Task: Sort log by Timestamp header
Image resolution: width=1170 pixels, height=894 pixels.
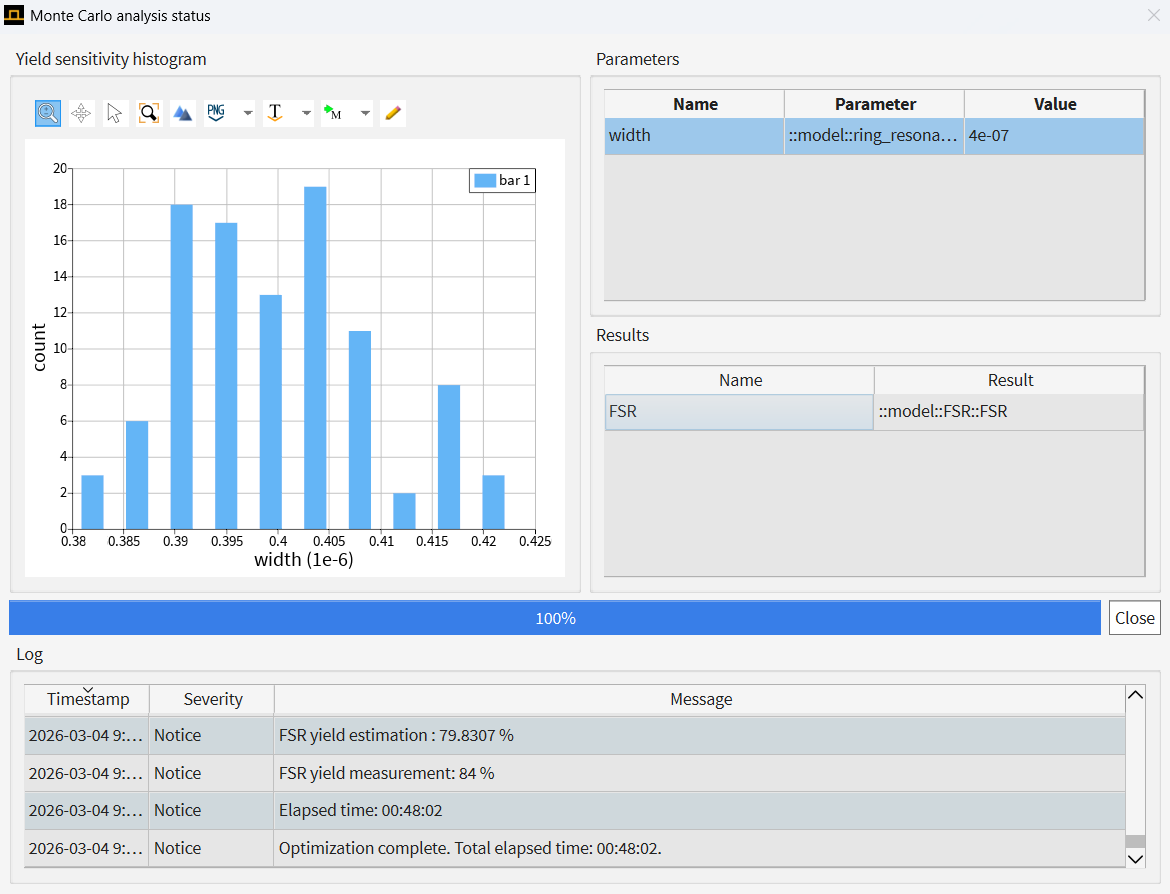Action: coord(87,699)
